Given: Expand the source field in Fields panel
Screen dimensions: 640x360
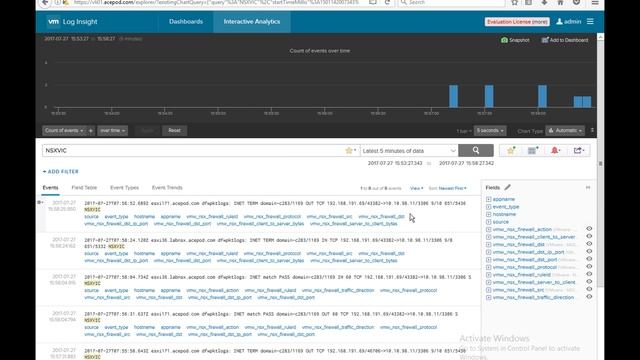Looking at the screenshot, I should [x=489, y=222].
